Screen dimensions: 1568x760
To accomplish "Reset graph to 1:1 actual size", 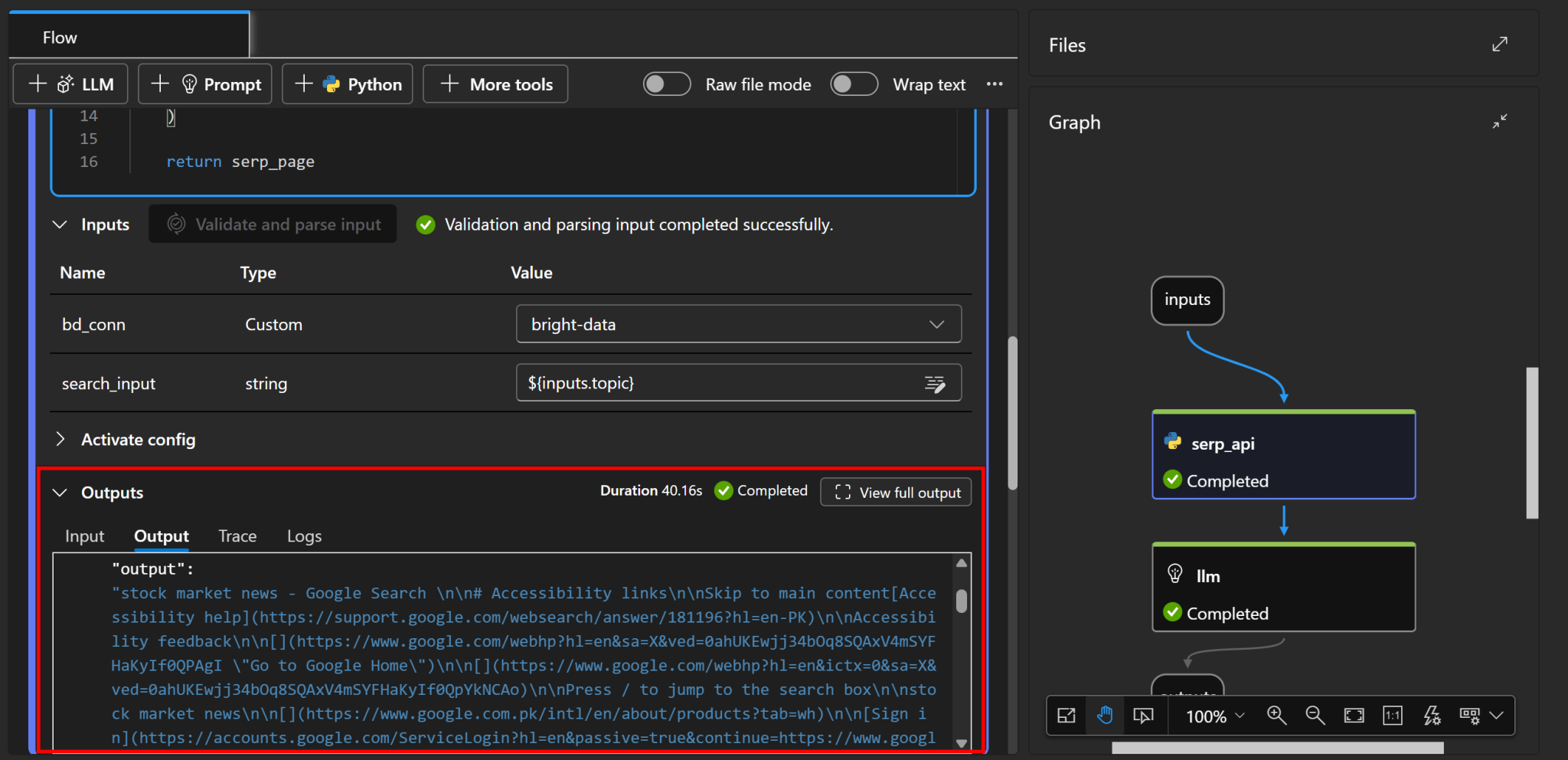I will (1392, 716).
